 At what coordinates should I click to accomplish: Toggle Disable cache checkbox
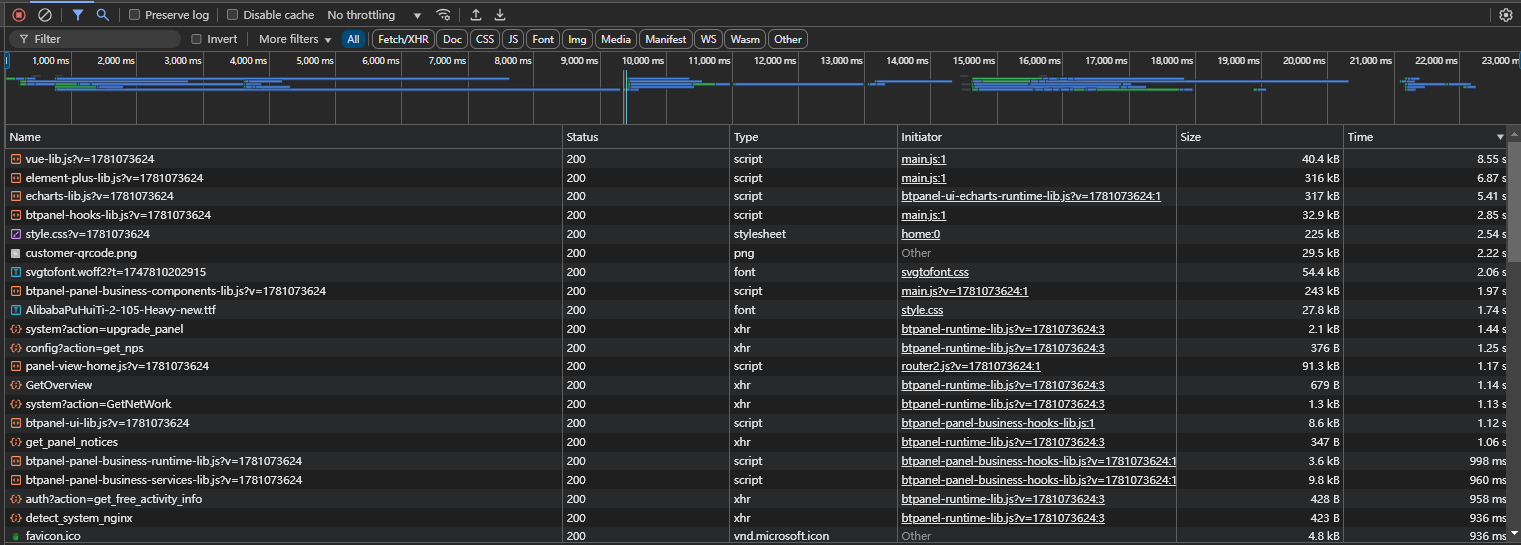(233, 15)
